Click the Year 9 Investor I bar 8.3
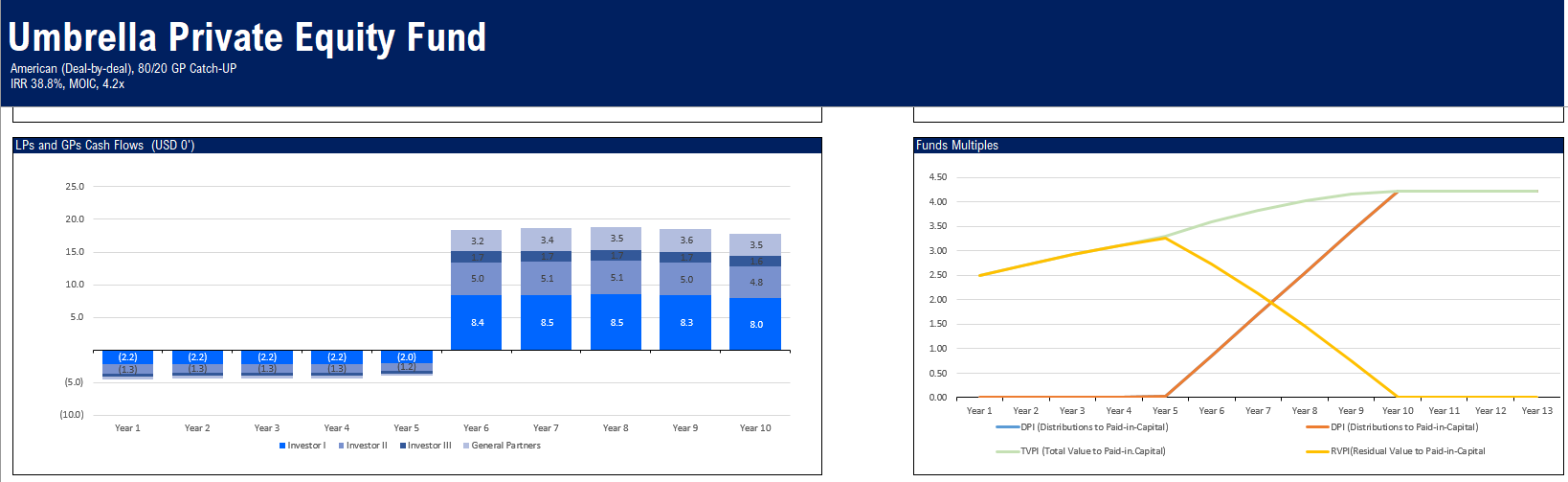Image resolution: width=1568 pixels, height=482 pixels. click(685, 322)
